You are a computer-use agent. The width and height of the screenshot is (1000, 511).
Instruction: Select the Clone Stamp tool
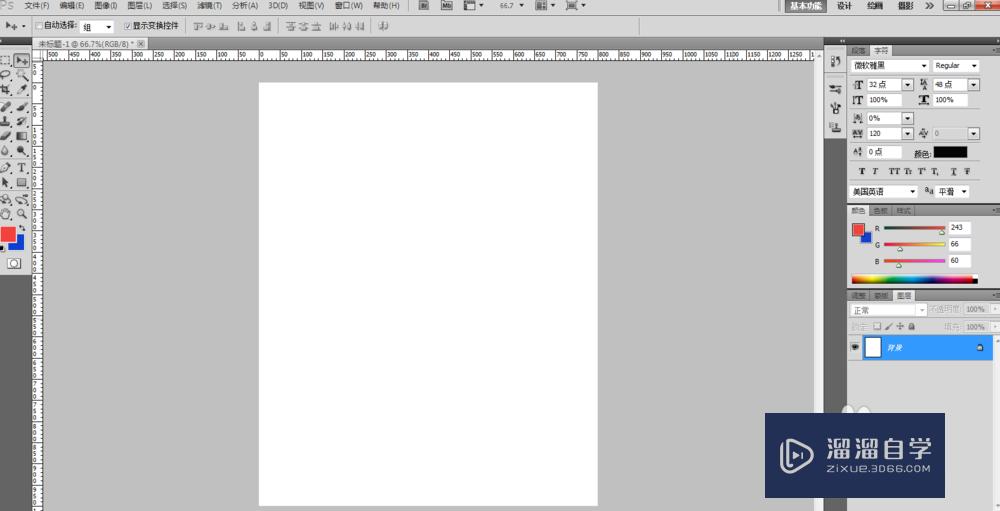tap(6, 121)
